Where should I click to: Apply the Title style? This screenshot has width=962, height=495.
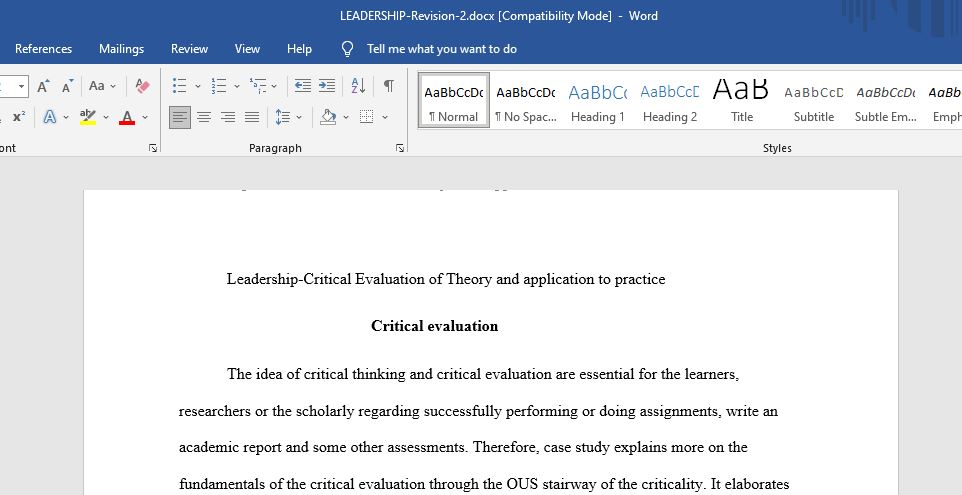(x=742, y=101)
